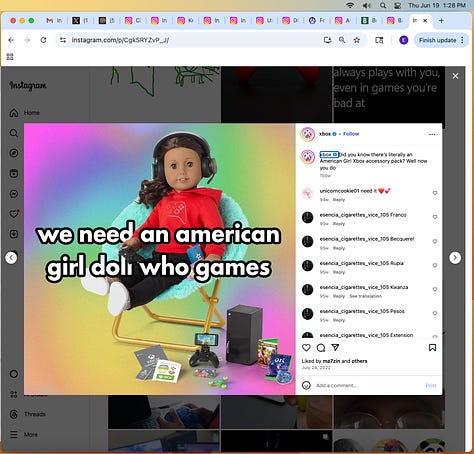
Task: Go to the next post arrow
Action: click(x=455, y=258)
